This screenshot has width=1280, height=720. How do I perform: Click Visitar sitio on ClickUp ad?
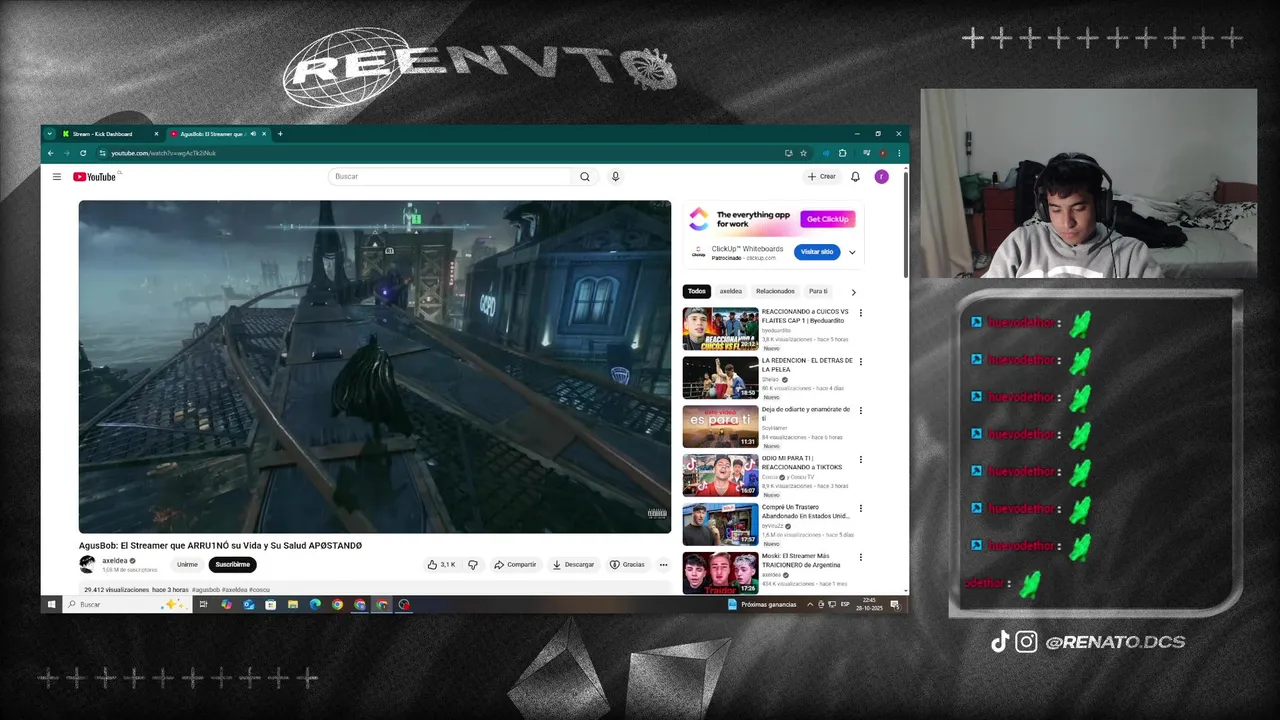[817, 252]
